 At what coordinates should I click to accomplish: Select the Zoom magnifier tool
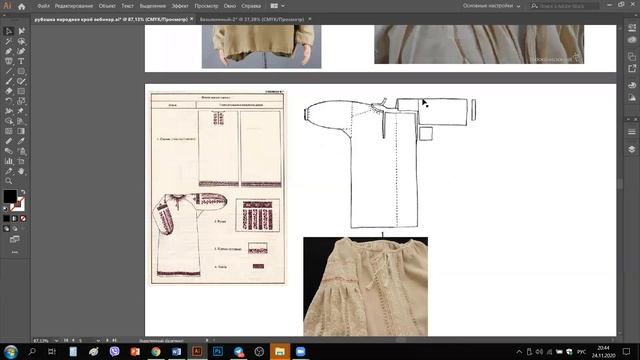9,181
